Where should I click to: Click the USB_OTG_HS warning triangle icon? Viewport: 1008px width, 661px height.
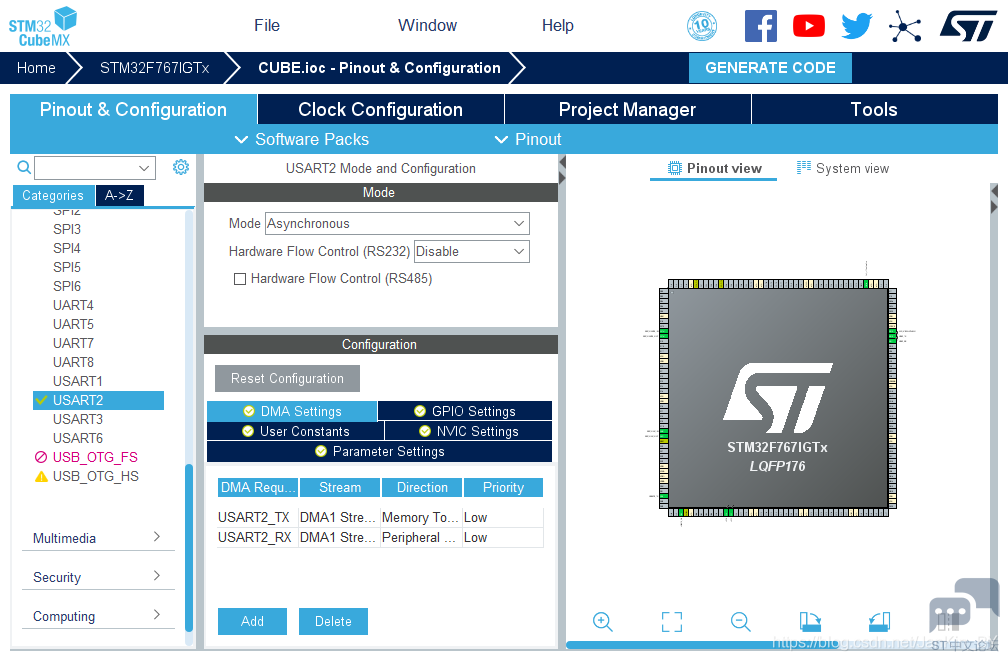(x=41, y=476)
